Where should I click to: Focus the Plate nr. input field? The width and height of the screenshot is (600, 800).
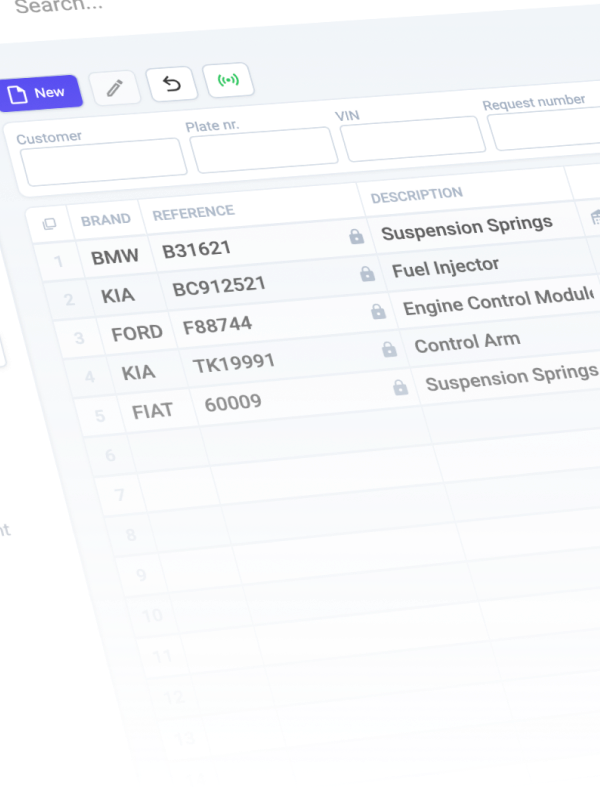(264, 151)
